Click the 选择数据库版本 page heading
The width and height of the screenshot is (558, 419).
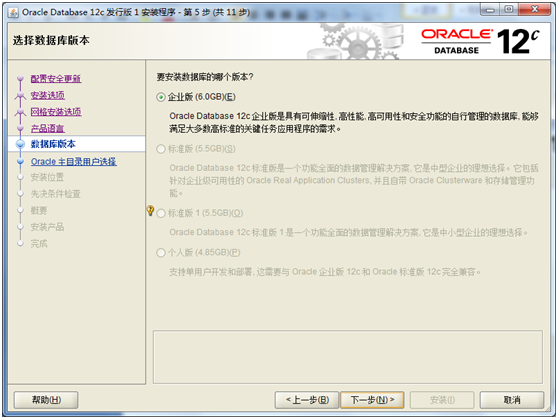(51, 41)
